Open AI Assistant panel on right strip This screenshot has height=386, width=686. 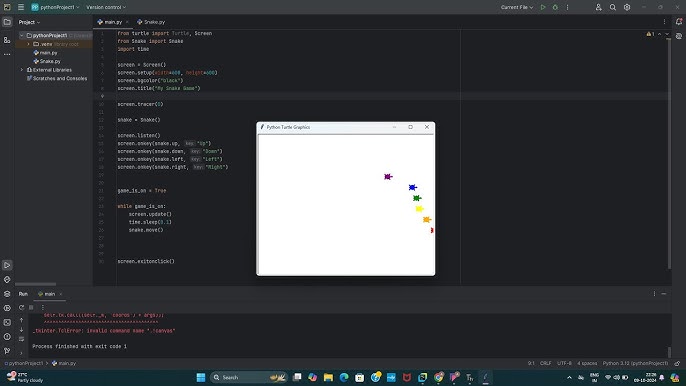click(679, 36)
